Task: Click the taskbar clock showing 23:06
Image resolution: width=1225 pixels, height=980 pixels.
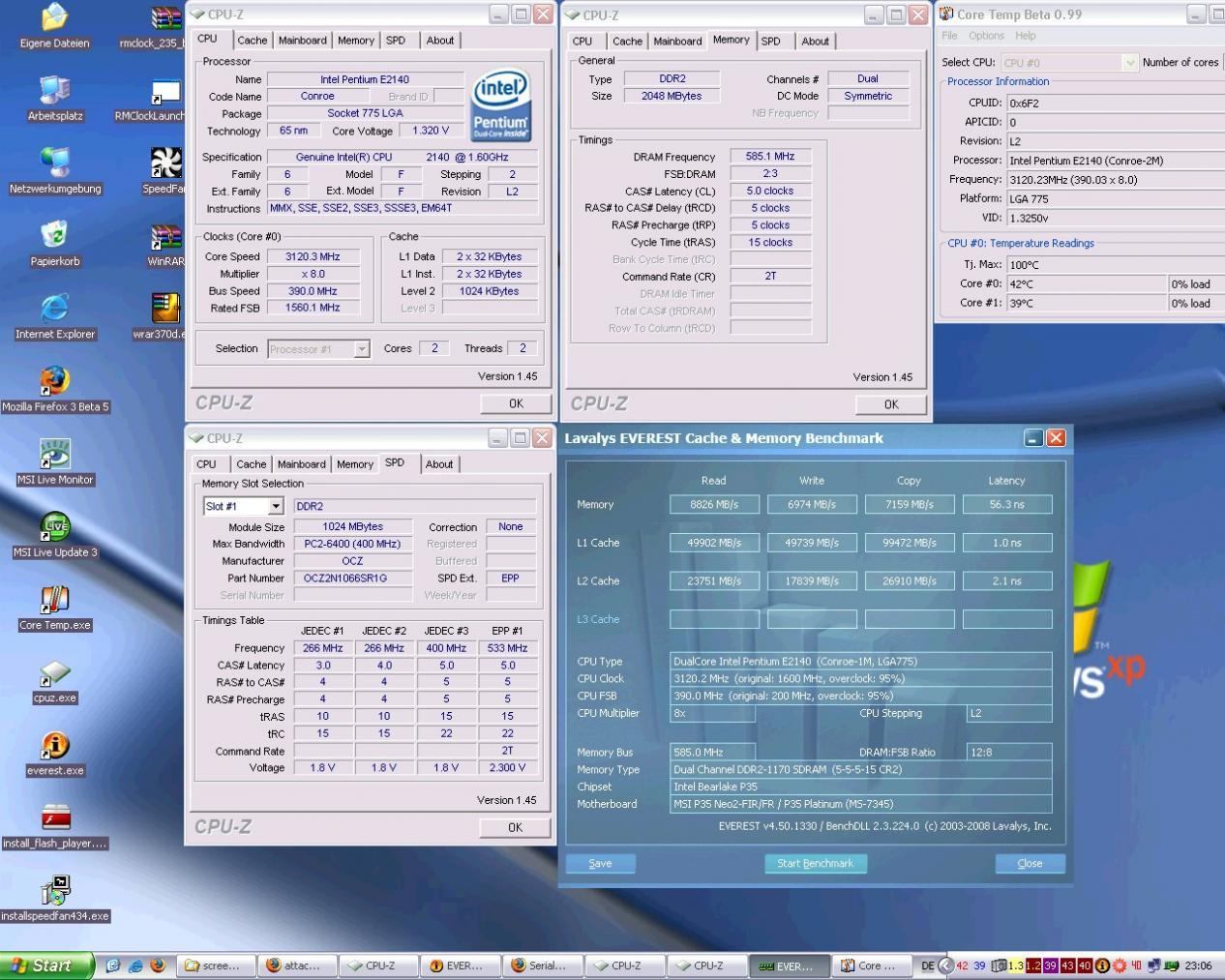Action: 1198,965
